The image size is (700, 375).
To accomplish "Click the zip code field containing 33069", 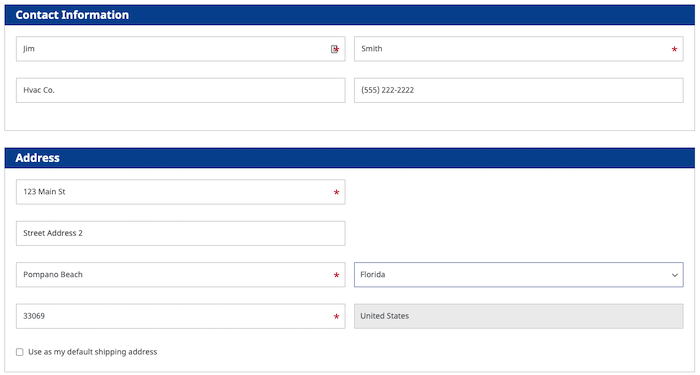I will tap(180, 316).
